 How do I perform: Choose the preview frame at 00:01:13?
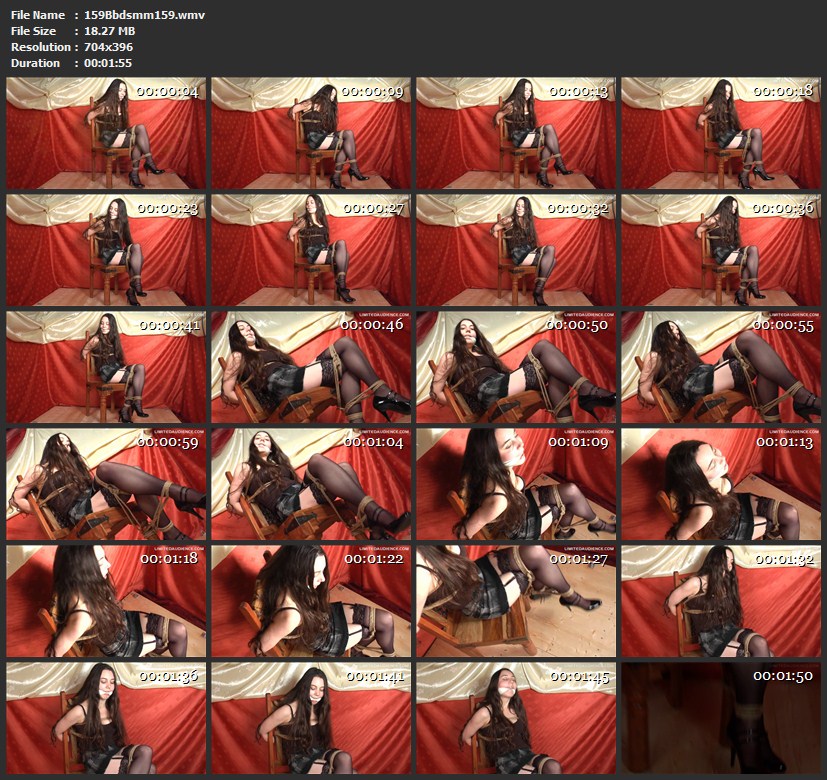coord(721,484)
